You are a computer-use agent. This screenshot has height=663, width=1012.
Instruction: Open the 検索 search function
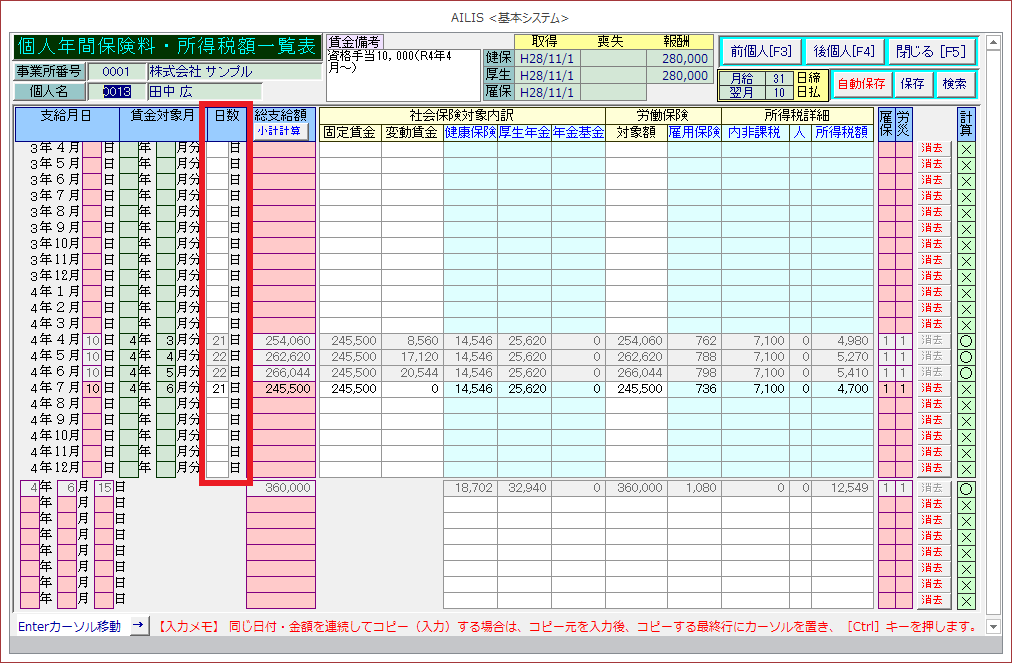point(955,84)
